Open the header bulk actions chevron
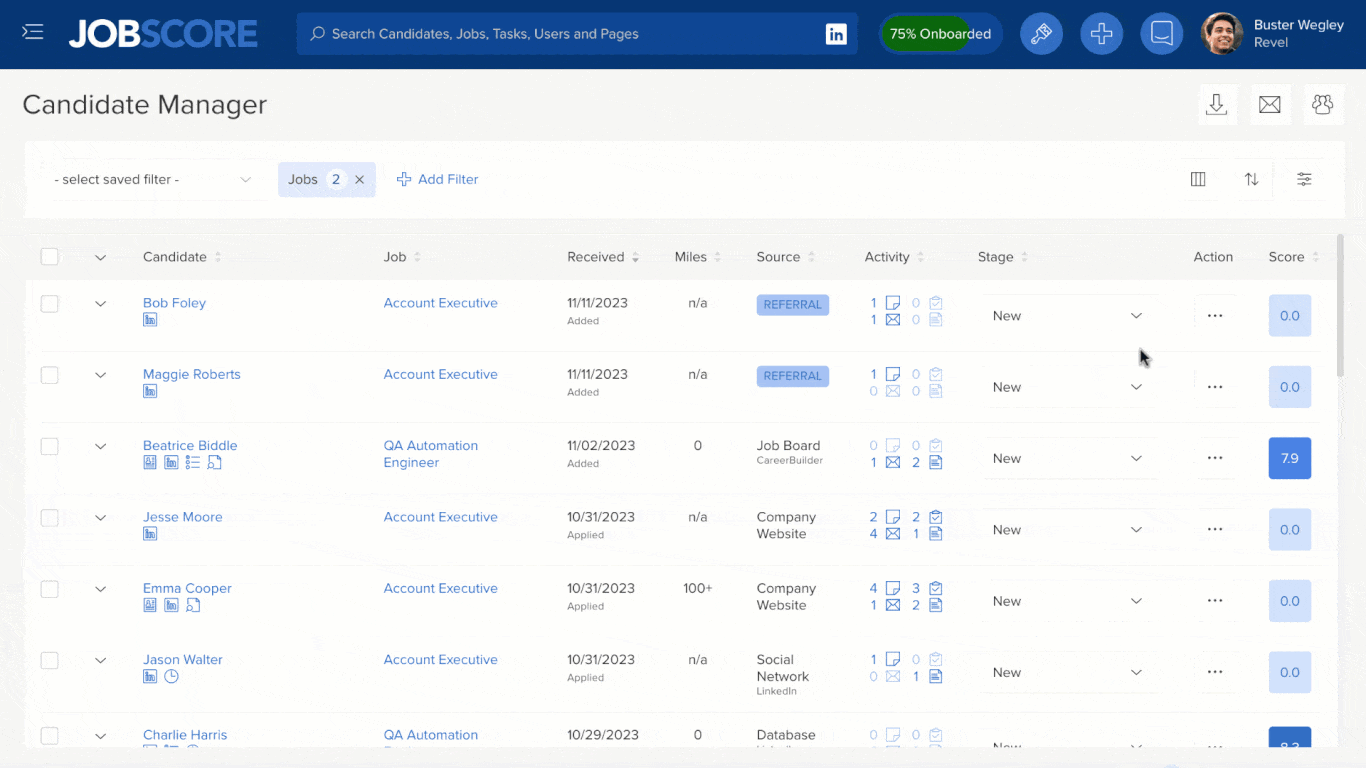The height and width of the screenshot is (768, 1366). click(100, 257)
